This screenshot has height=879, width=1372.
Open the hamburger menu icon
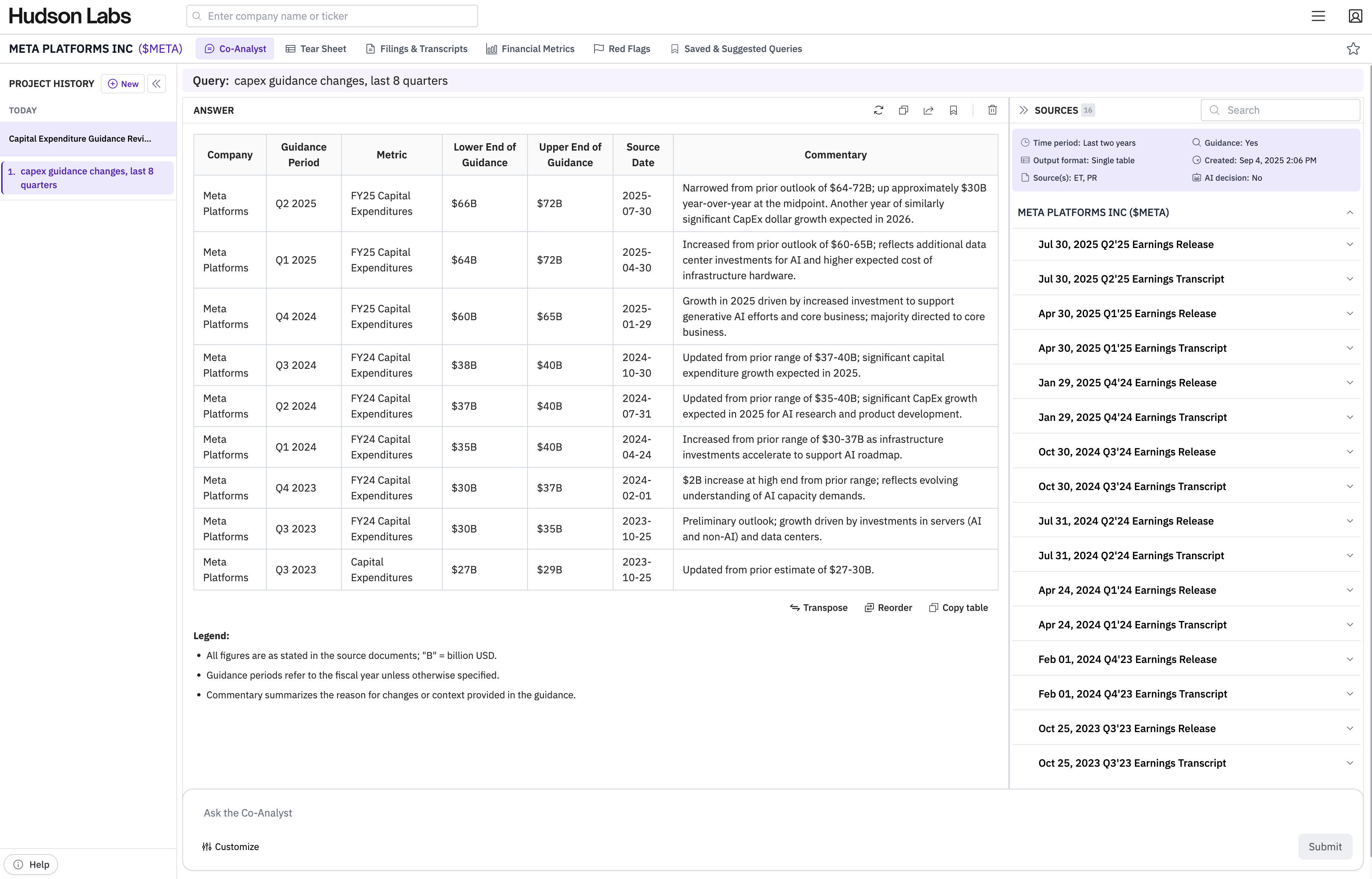tap(1318, 16)
